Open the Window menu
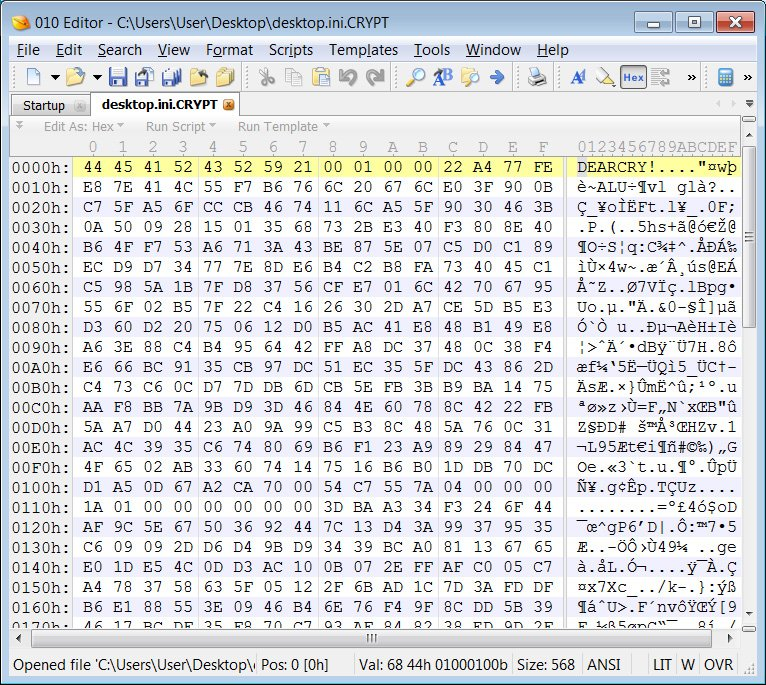Image resolution: width=766 pixels, height=685 pixels. click(493, 50)
